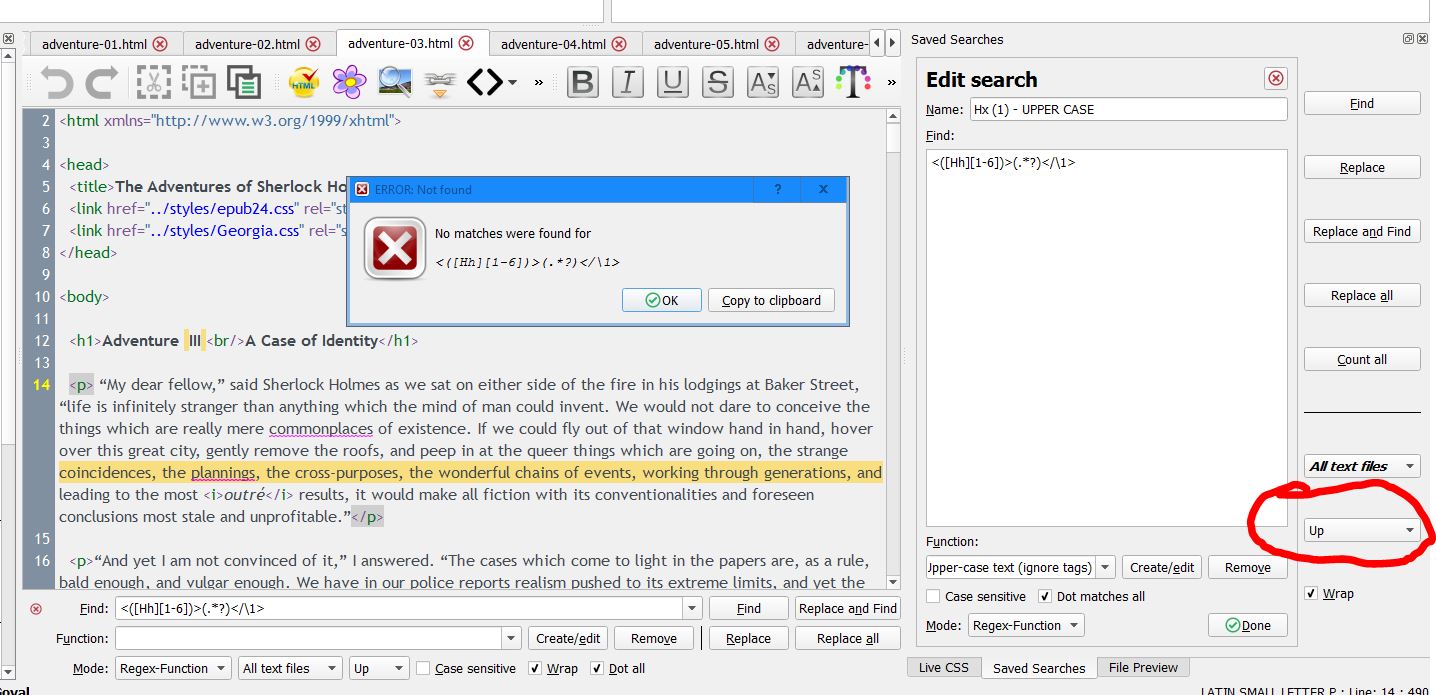Open the tag icon dropdown arrow
Viewport: 1436px width, 695px height.
[x=512, y=82]
